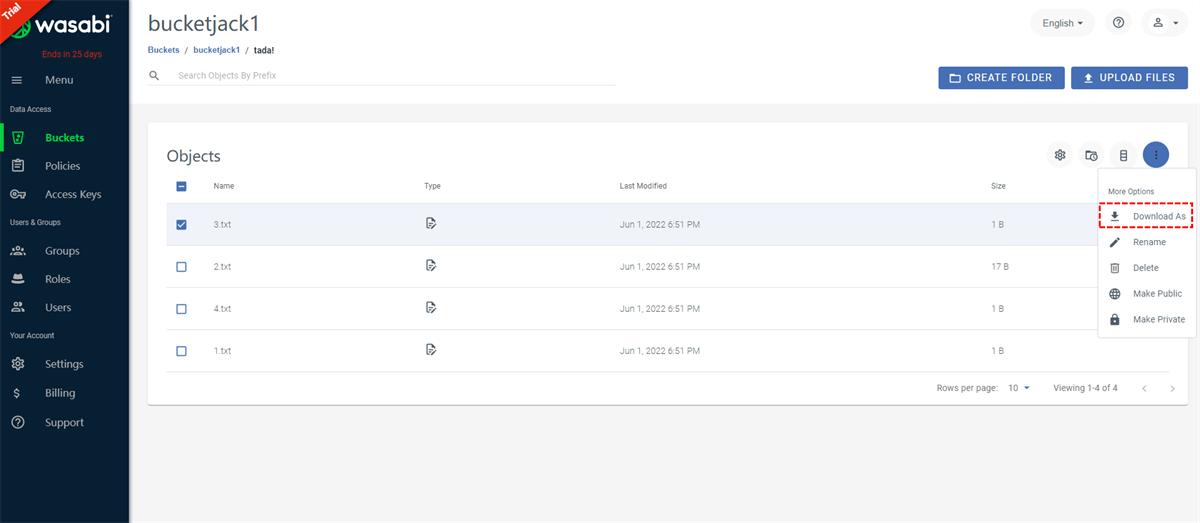This screenshot has height=523, width=1200.
Task: Open the English language dropdown
Action: click(x=1062, y=23)
